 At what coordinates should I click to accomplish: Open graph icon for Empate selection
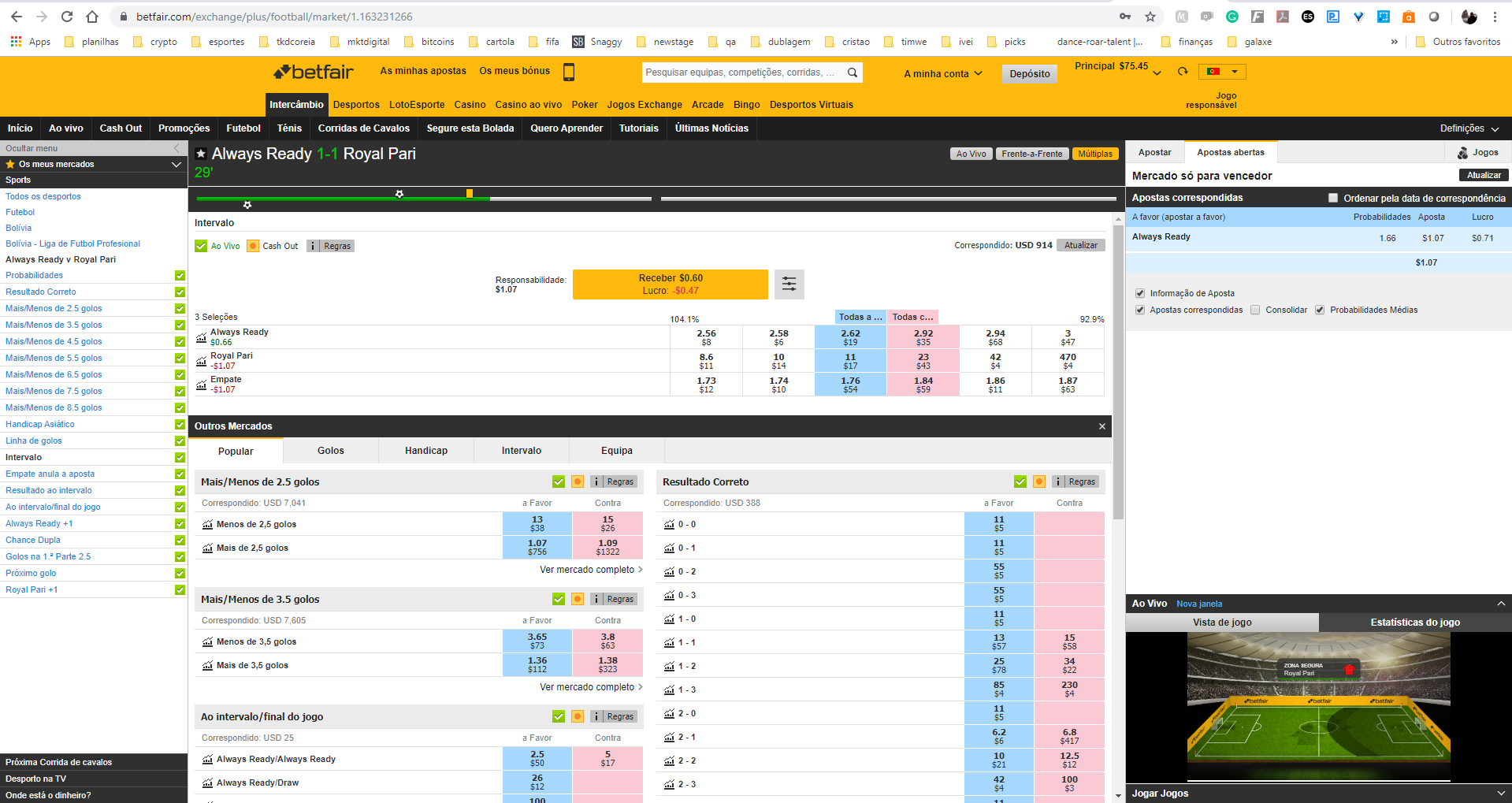point(201,385)
